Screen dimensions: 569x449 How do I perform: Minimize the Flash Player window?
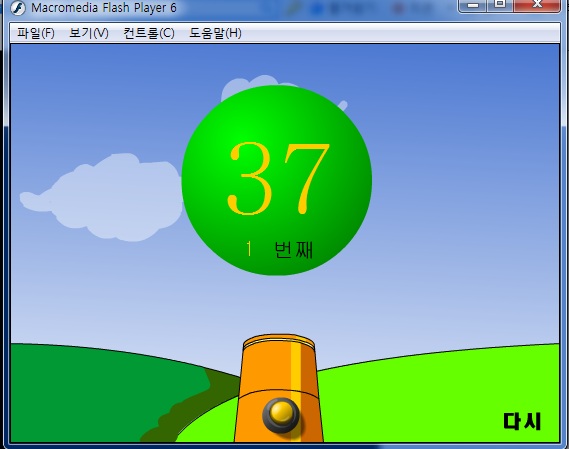point(472,5)
